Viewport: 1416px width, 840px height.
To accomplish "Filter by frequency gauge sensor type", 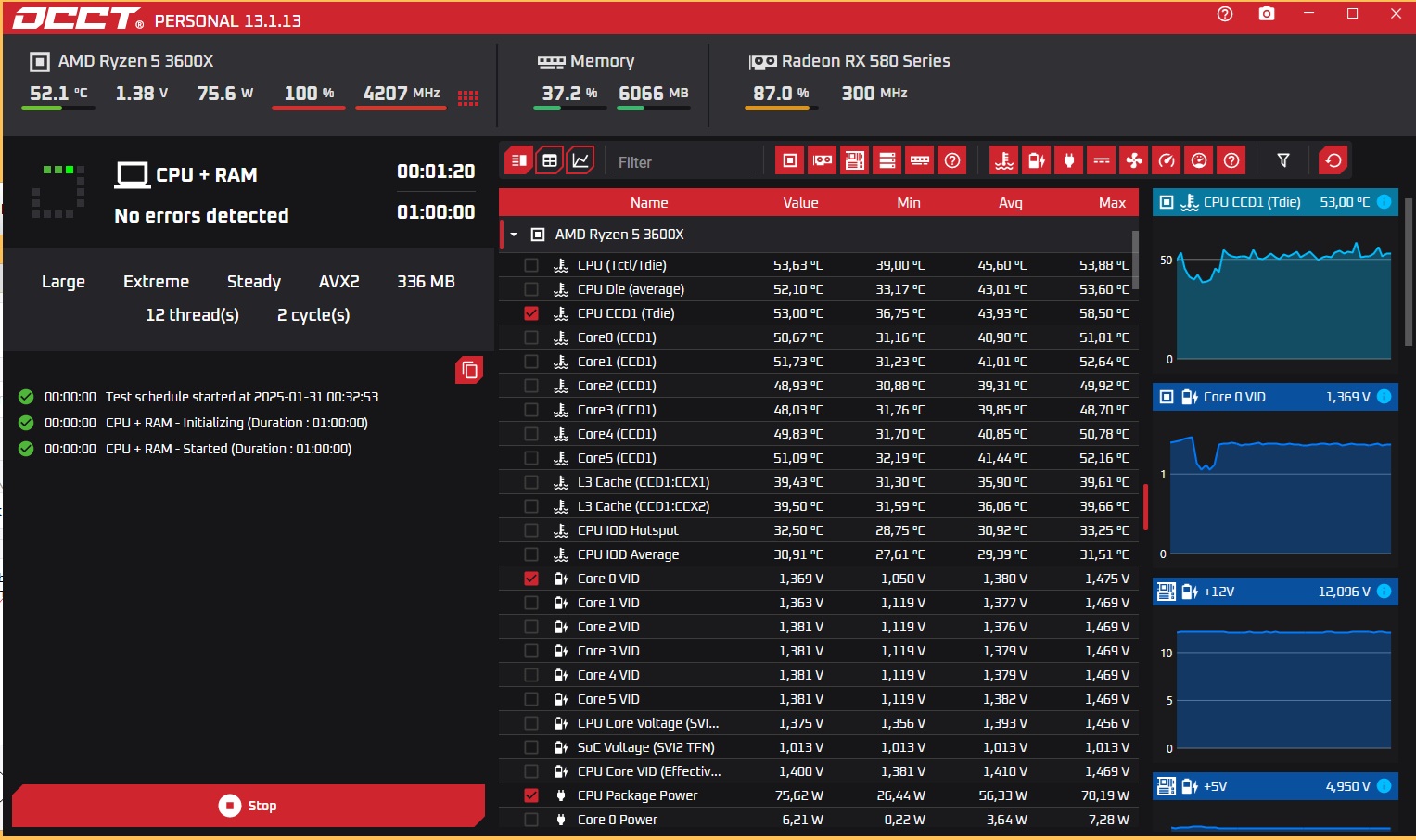I will [1167, 160].
